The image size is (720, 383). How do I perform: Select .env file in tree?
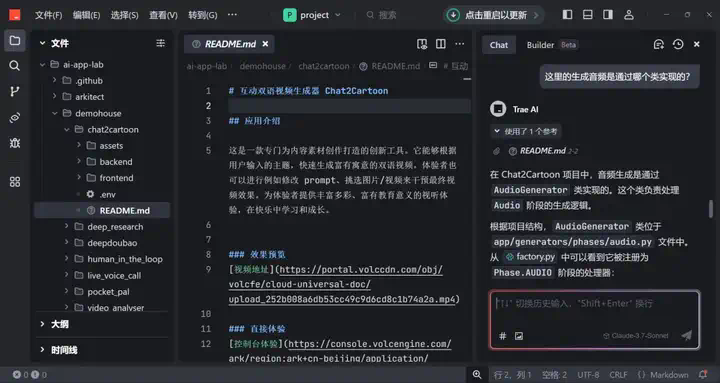pyautogui.click(x=102, y=194)
